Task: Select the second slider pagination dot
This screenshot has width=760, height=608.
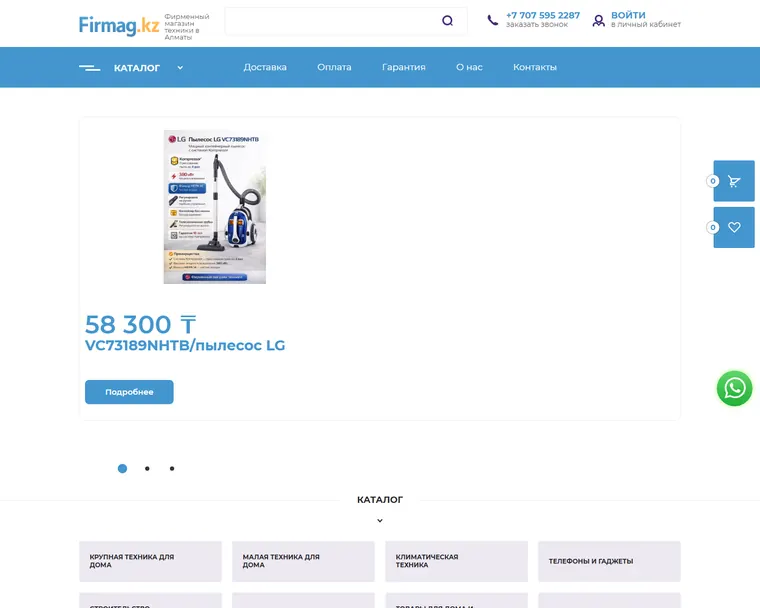Action: pos(147,468)
